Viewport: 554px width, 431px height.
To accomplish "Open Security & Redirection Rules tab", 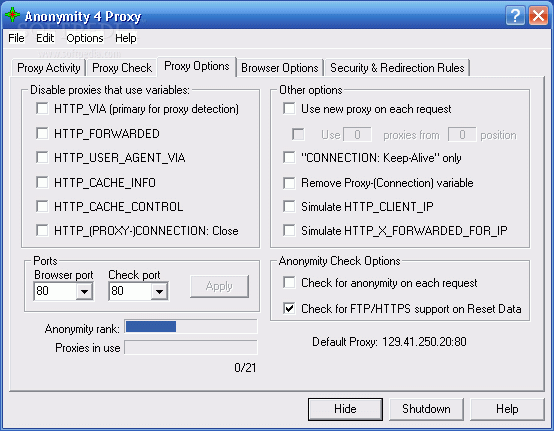I will 397,67.
